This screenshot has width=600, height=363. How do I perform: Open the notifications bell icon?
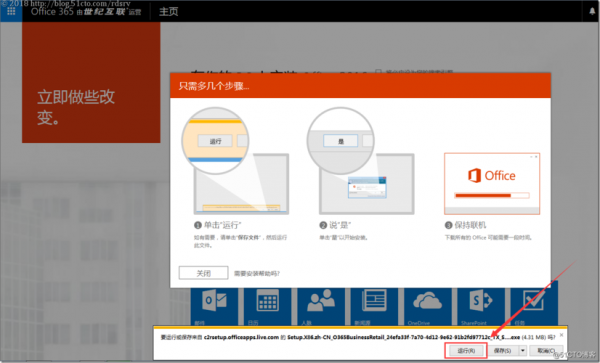[592, 11]
